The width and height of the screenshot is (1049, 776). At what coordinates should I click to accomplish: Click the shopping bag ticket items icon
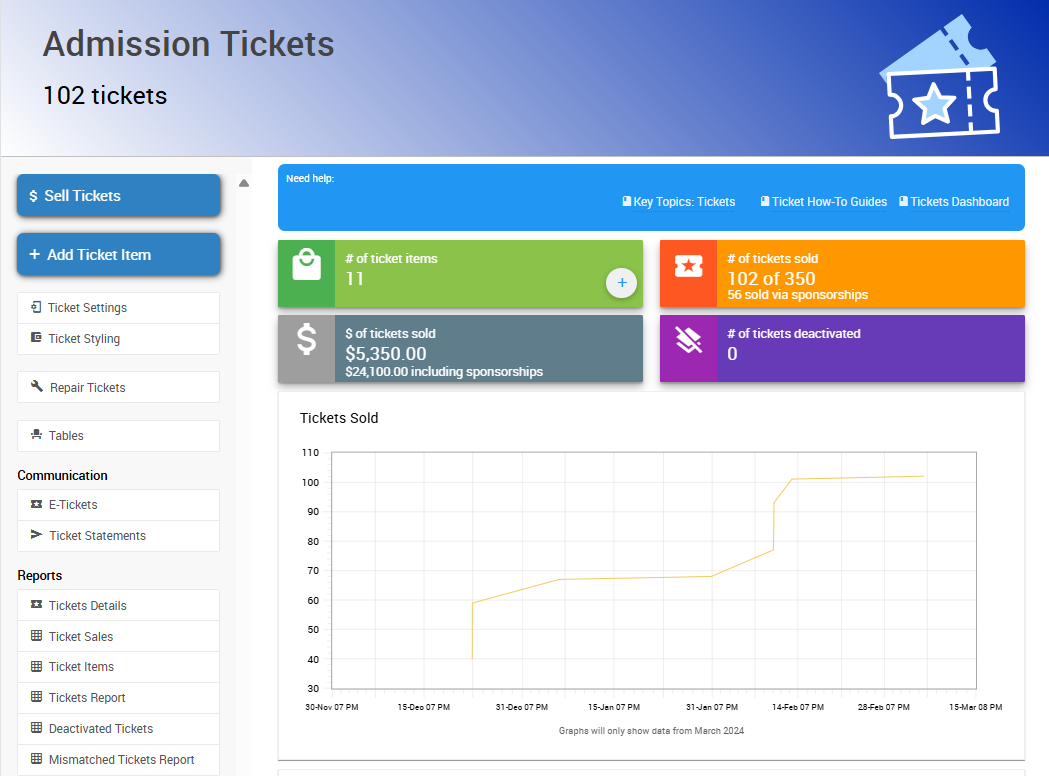pyautogui.click(x=306, y=266)
